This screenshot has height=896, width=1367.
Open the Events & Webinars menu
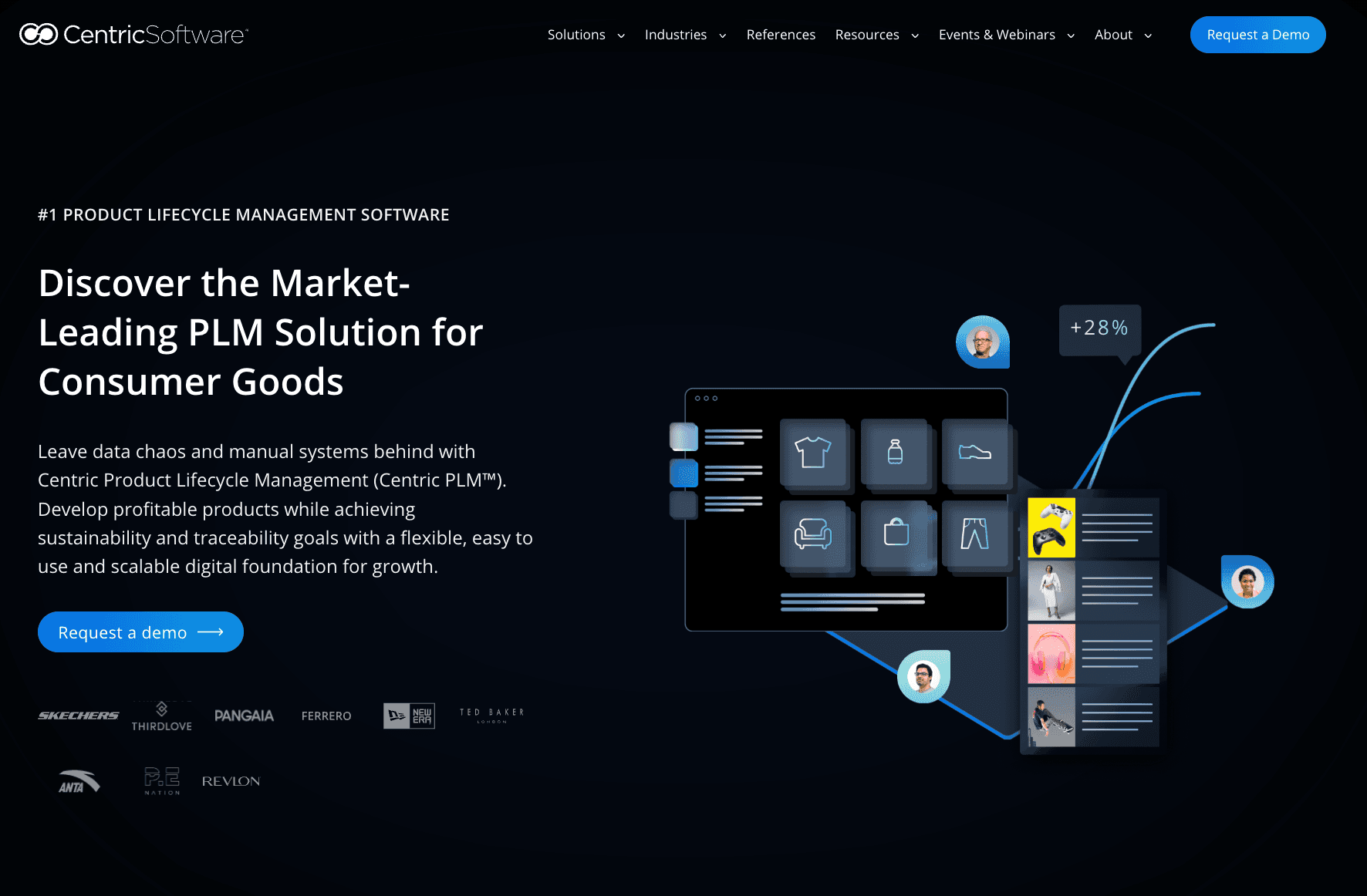[997, 35]
